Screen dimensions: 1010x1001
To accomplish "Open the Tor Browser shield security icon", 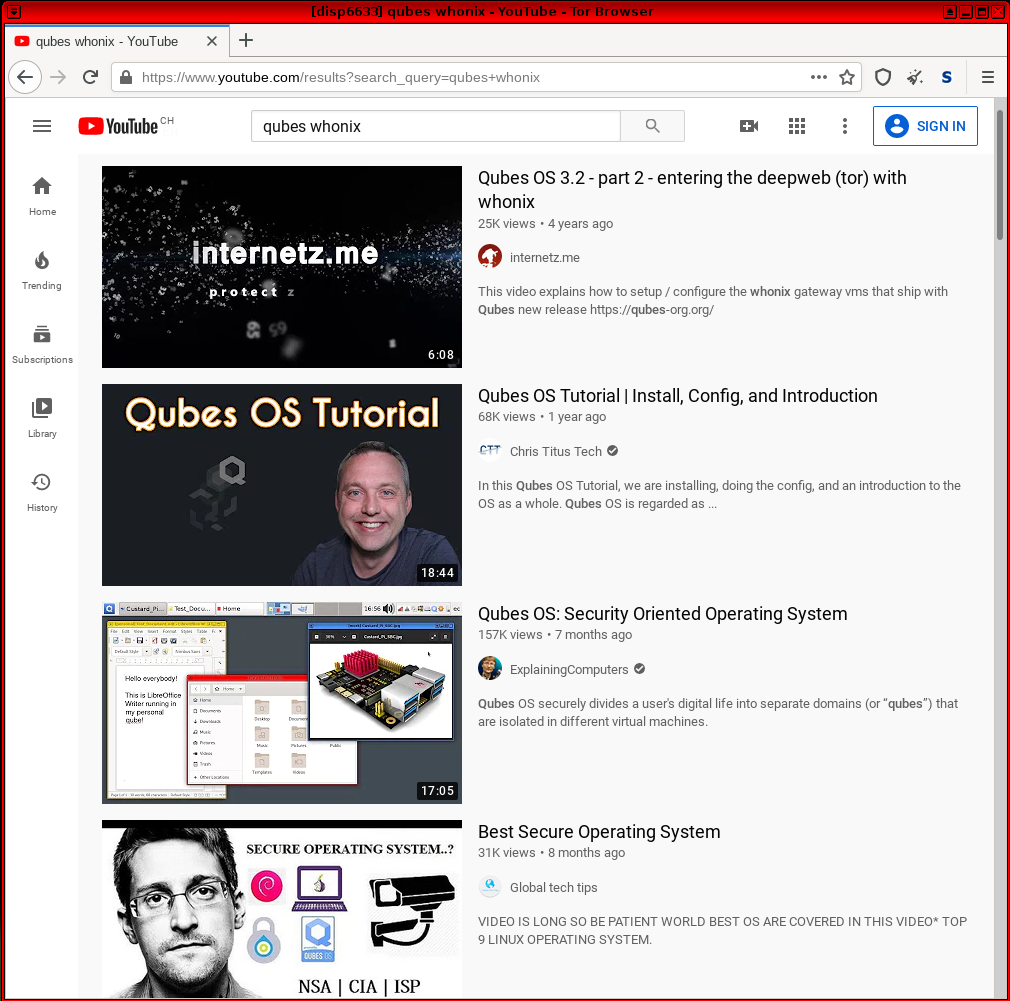I will (882, 77).
